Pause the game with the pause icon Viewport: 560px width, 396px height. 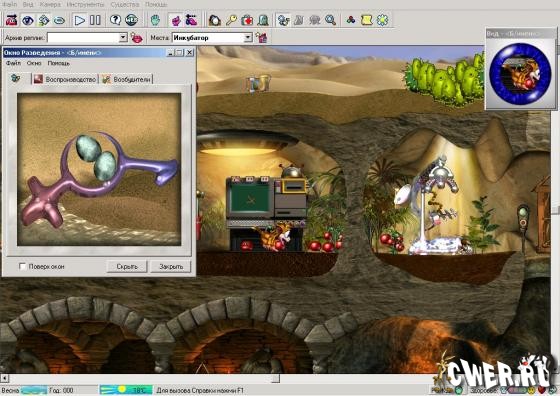[95, 20]
